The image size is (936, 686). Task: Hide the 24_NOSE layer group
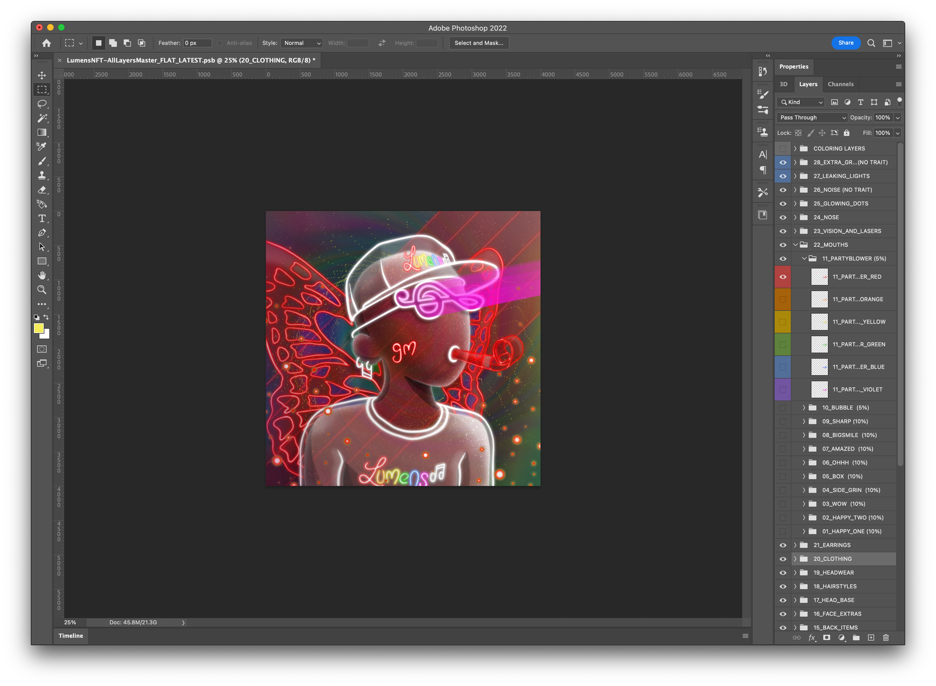coord(783,217)
